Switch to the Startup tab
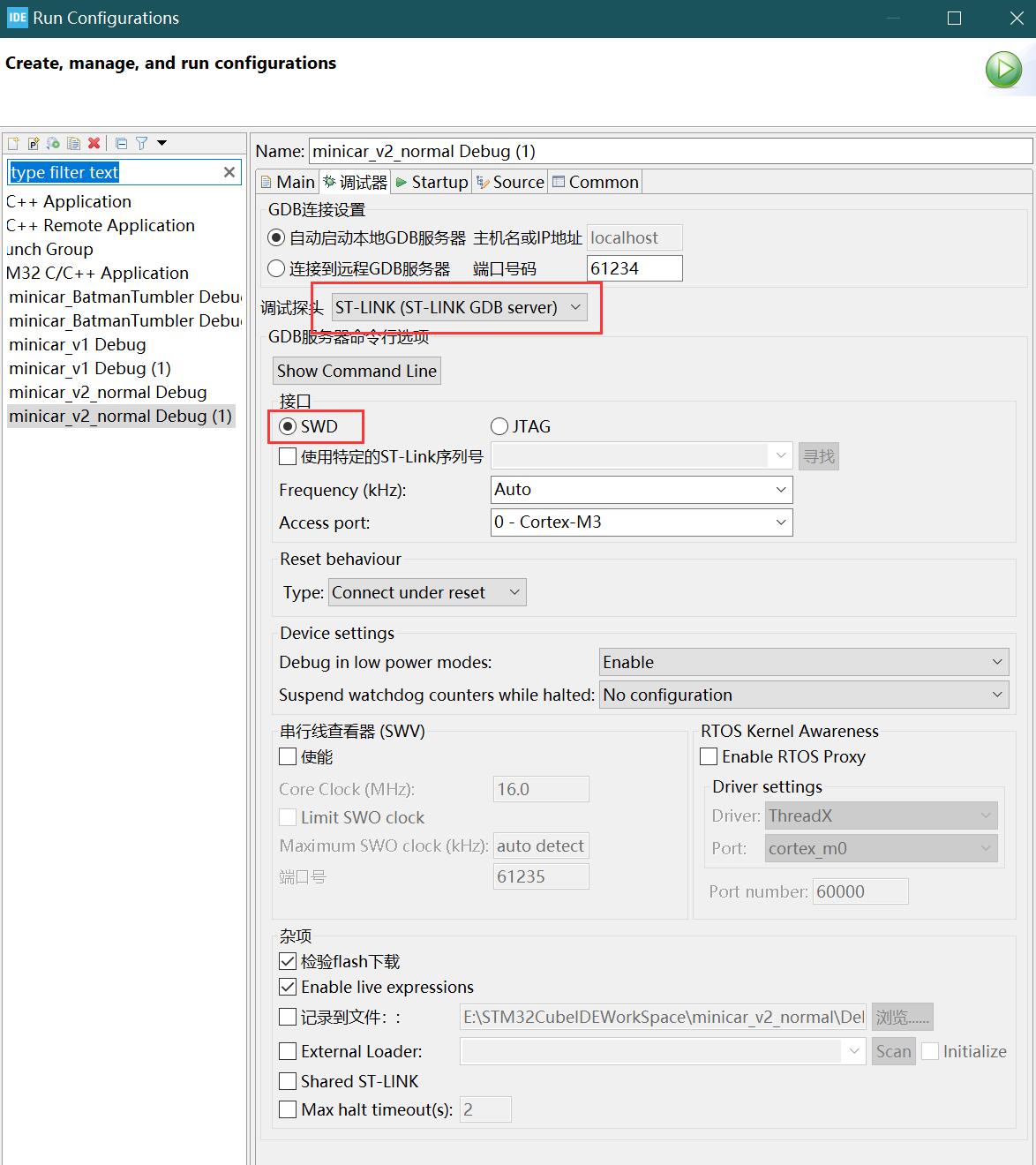 pos(432,182)
